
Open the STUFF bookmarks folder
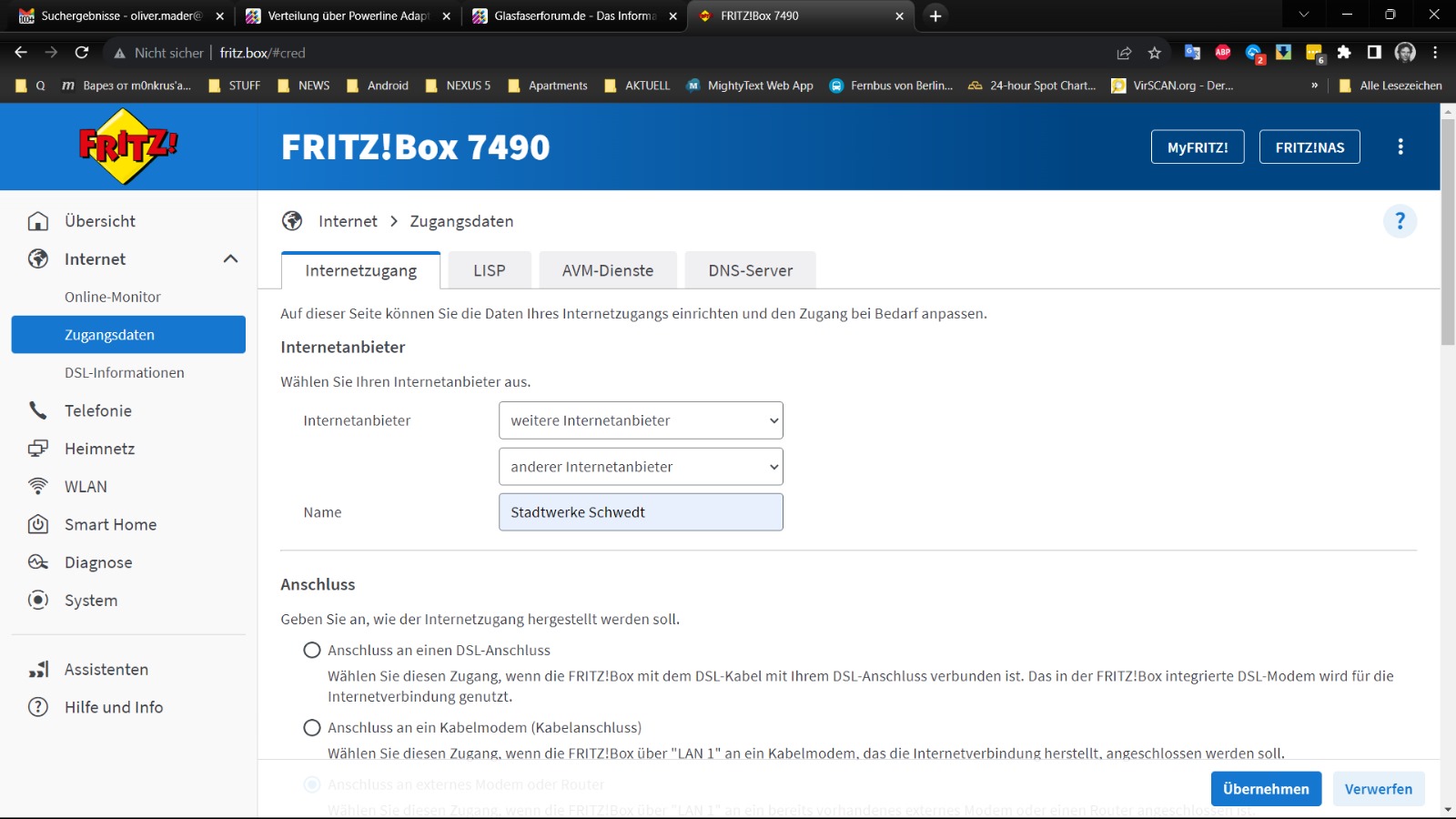click(235, 86)
